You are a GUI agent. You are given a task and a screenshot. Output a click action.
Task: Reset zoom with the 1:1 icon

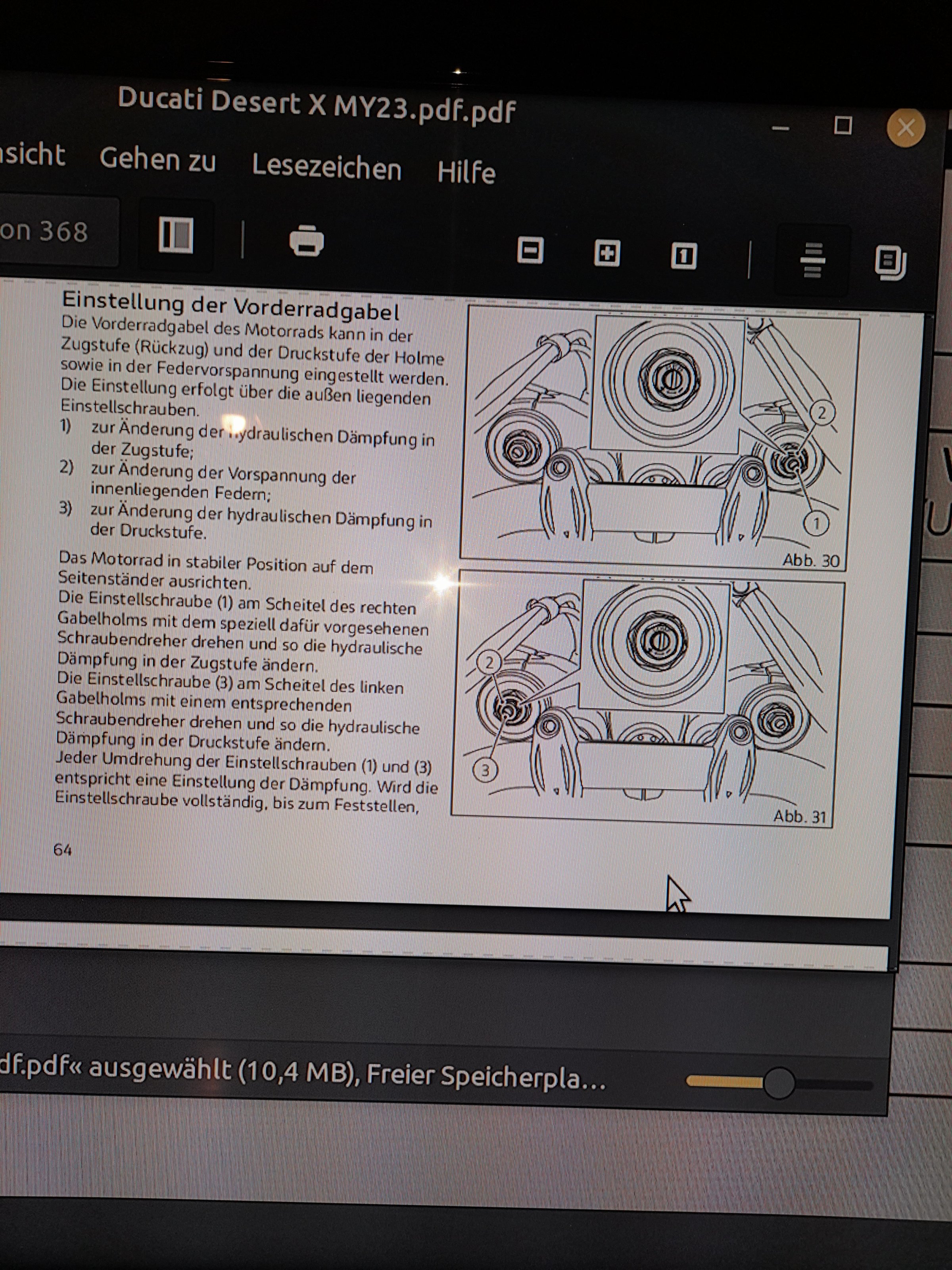(683, 256)
